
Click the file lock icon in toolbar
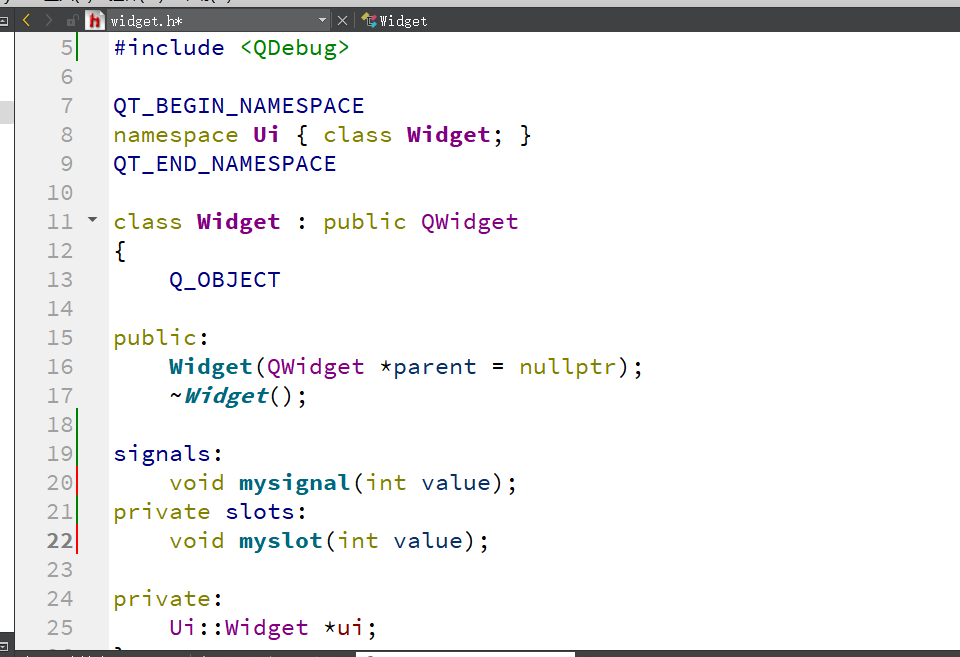click(72, 21)
